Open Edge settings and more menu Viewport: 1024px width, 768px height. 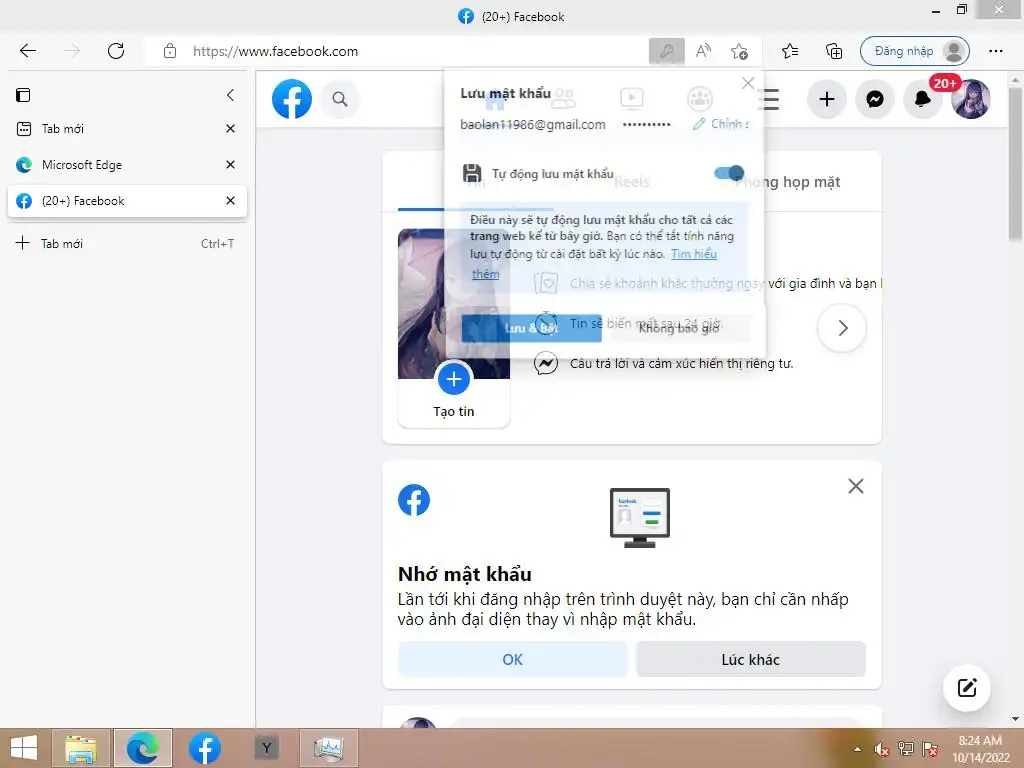pos(996,51)
